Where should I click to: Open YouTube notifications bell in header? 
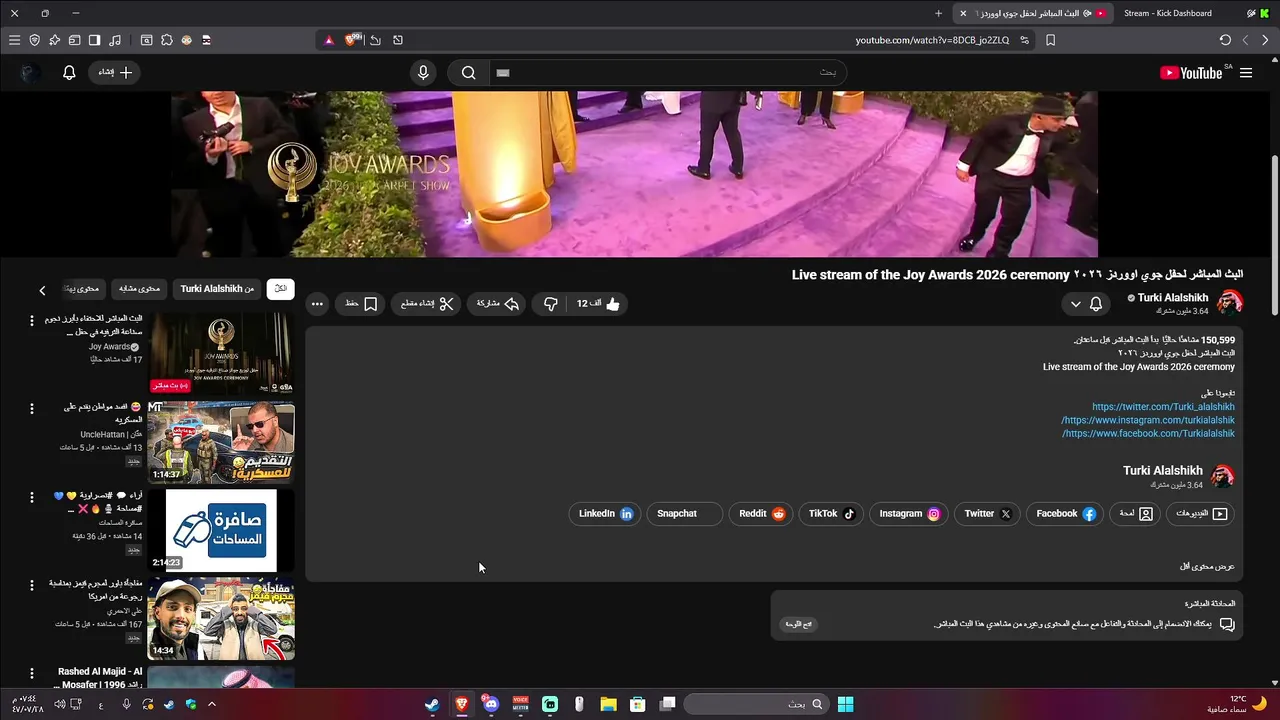point(69,73)
